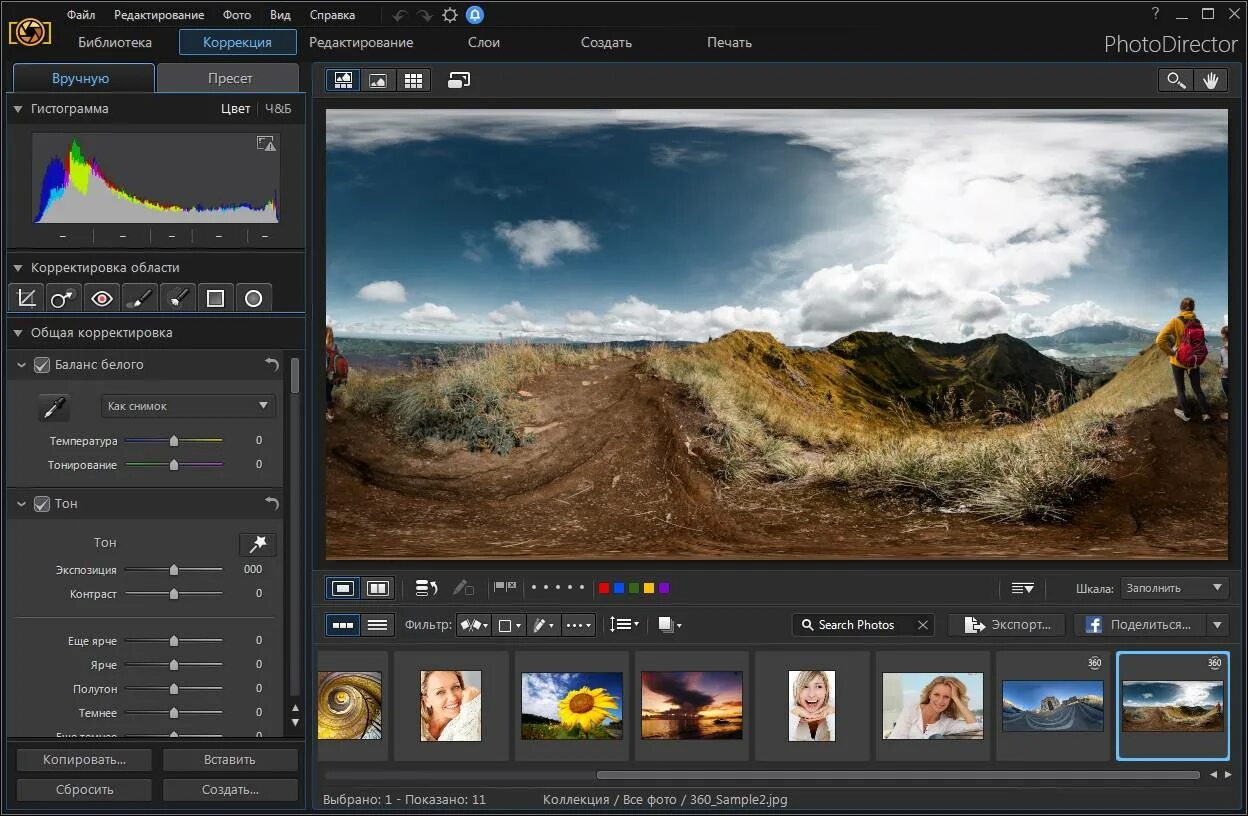The width and height of the screenshot is (1248, 816).
Task: Uncheck the Баланс белого checkbox
Action: [42, 365]
